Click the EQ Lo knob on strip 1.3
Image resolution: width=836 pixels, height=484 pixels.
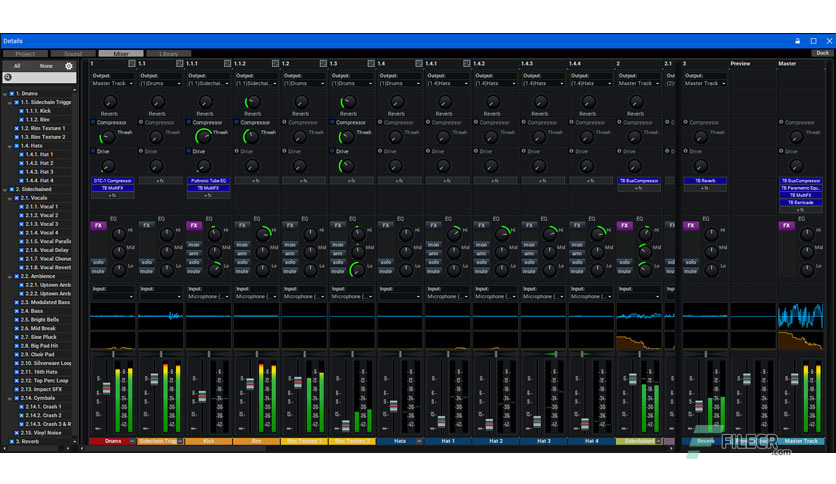point(357,270)
